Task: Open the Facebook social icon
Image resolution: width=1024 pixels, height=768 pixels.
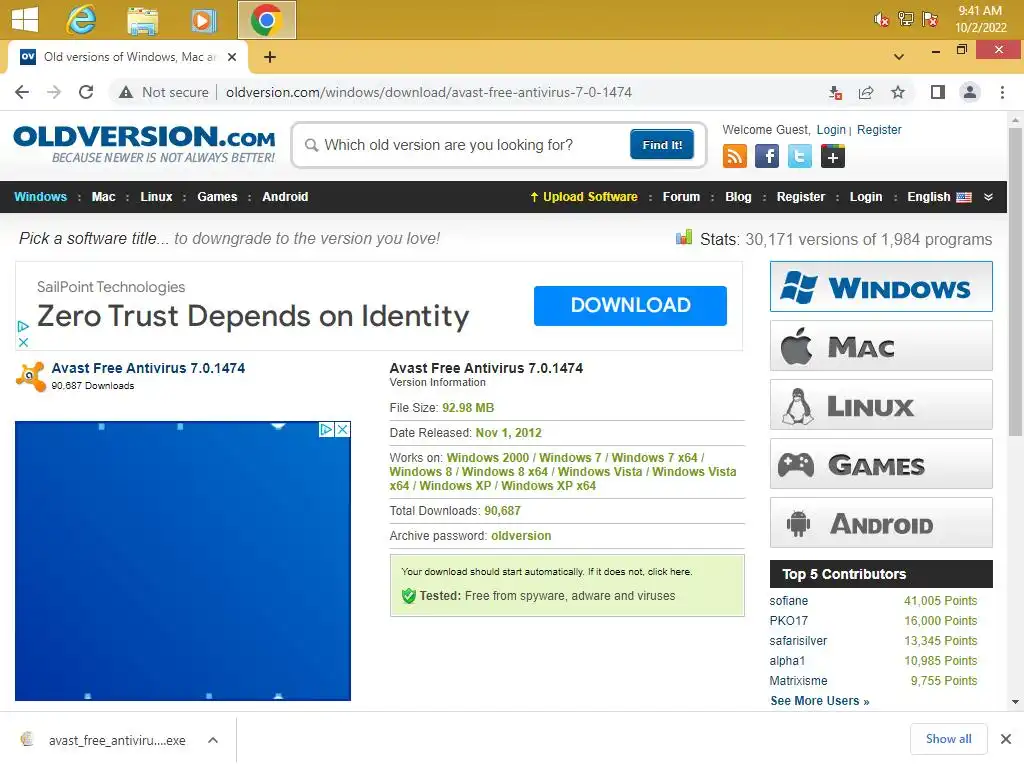Action: pos(767,157)
